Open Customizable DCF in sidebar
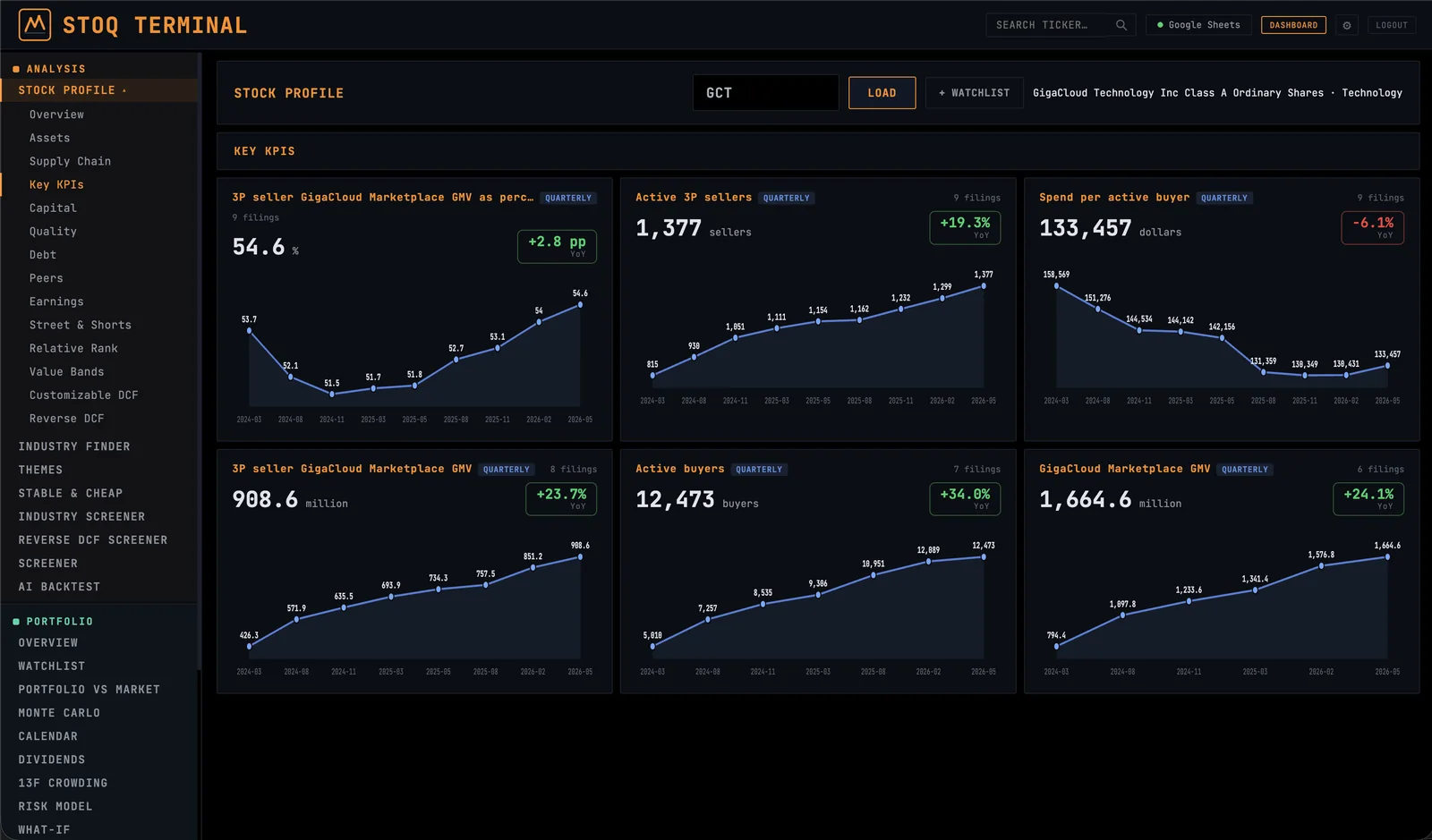The image size is (1432, 840). [x=83, y=395]
